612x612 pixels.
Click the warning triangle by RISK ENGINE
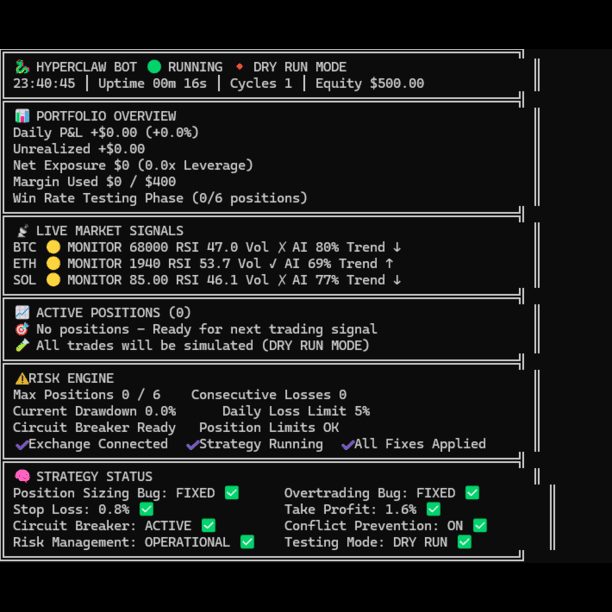tap(22, 378)
